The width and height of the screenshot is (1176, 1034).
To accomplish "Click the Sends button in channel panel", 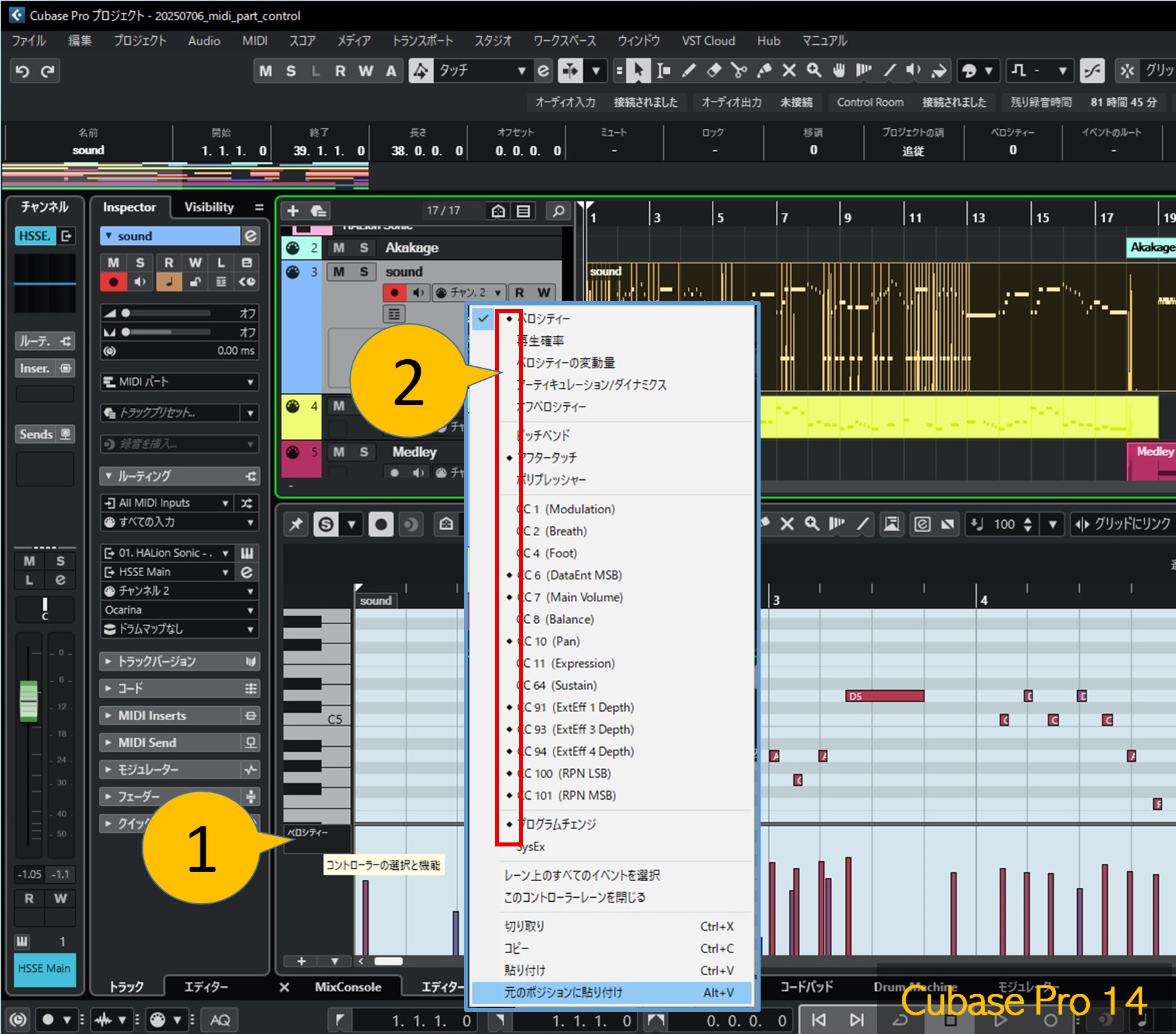I will pyautogui.click(x=45, y=435).
